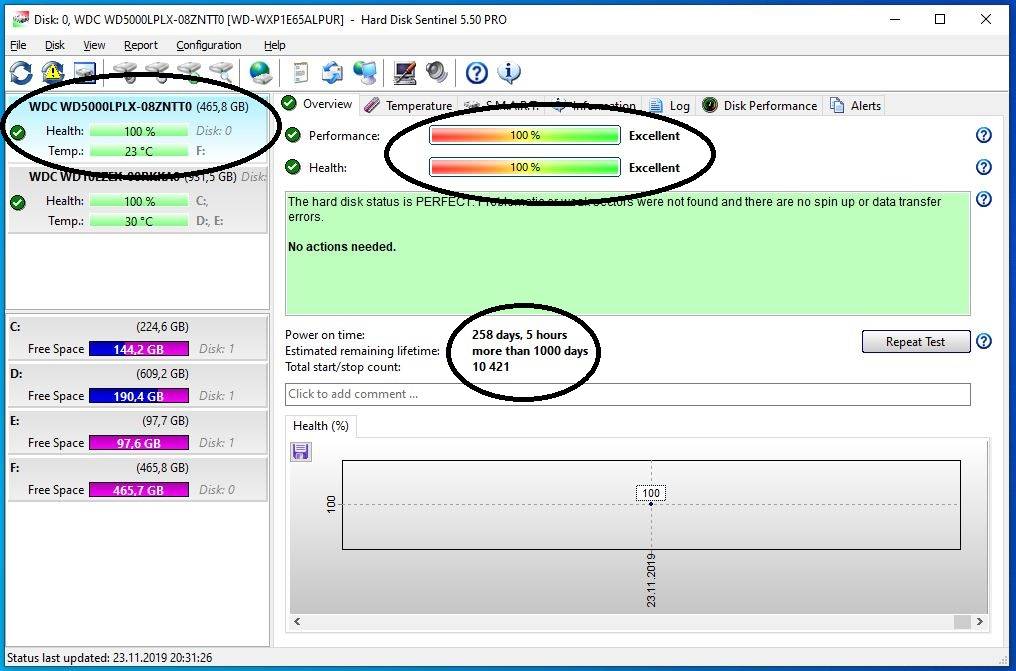1016x671 pixels.
Task: Click the second gray disk test icon
Action: pyautogui.click(x=157, y=73)
